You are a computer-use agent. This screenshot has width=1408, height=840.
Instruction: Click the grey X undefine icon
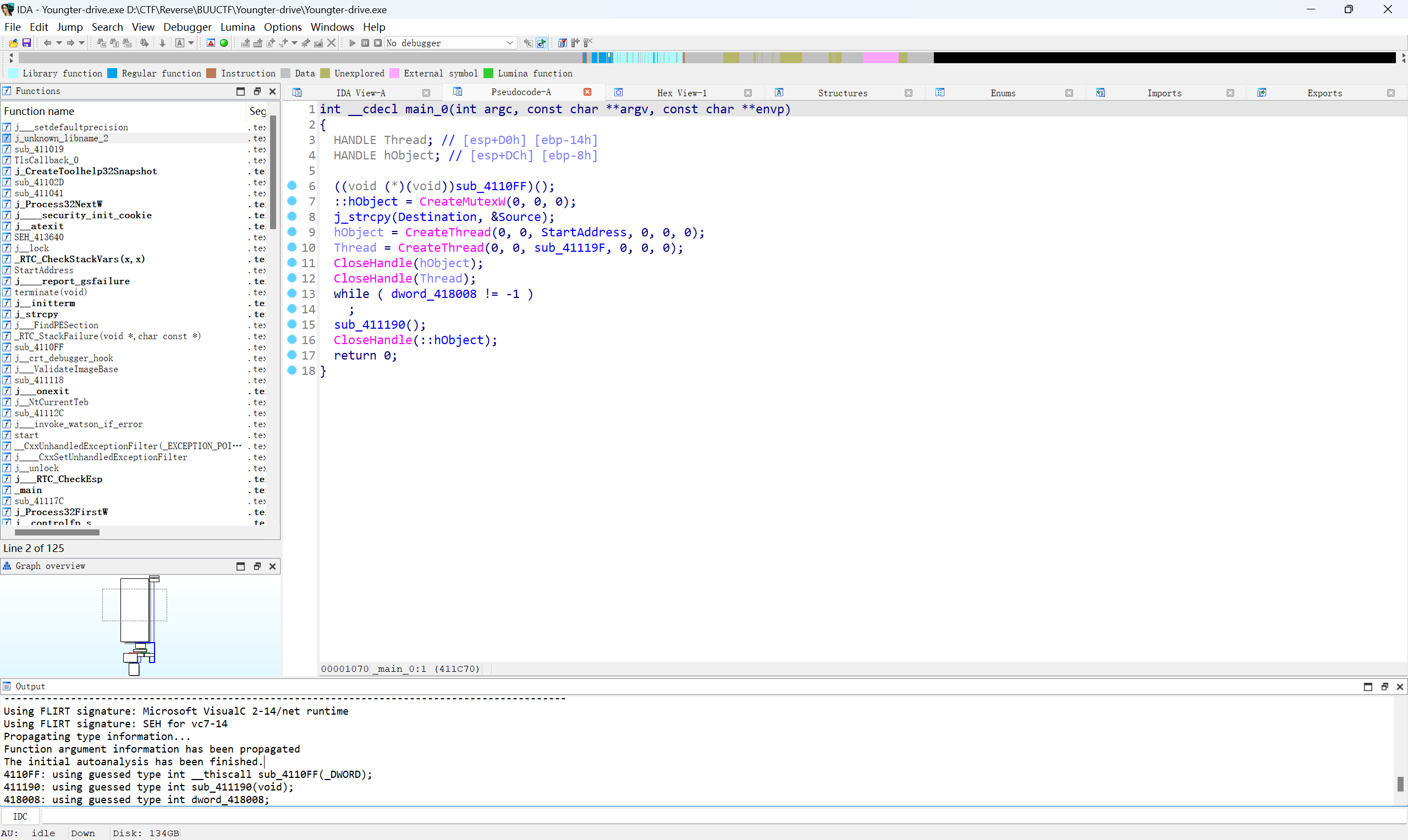(332, 43)
